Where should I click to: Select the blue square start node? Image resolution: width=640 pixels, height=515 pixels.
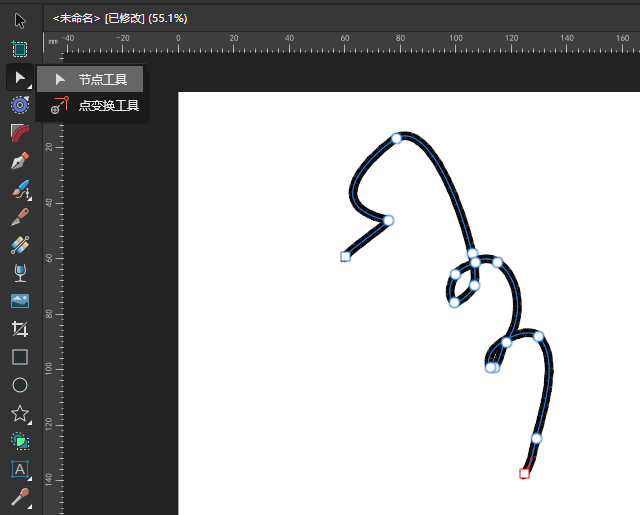tap(345, 256)
